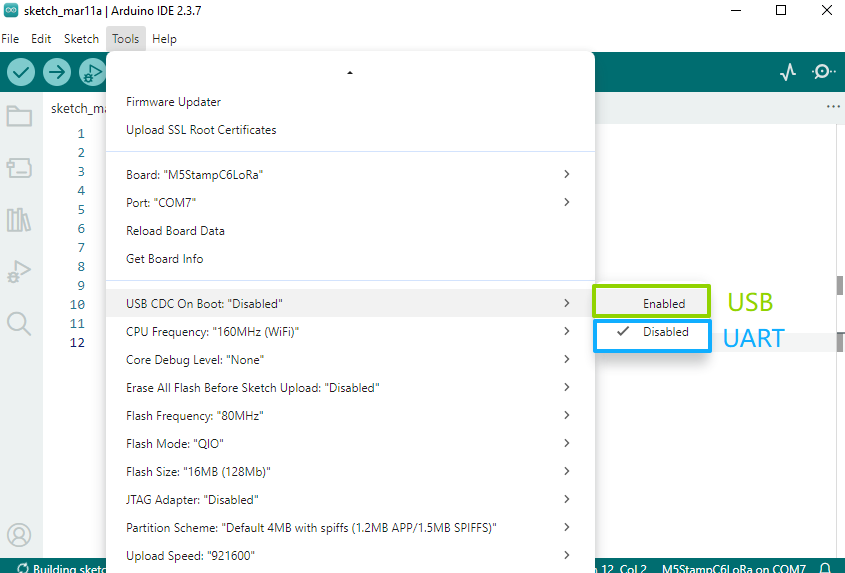Open the Serial Plotter icon

[788, 72]
